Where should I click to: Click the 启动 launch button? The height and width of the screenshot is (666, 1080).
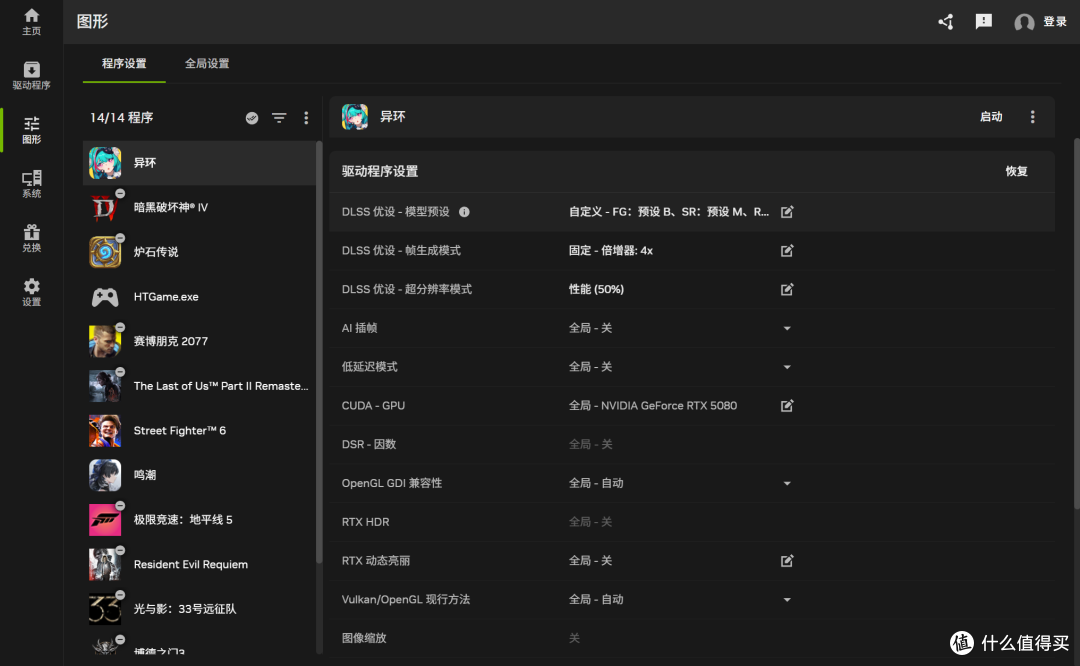tap(990, 116)
